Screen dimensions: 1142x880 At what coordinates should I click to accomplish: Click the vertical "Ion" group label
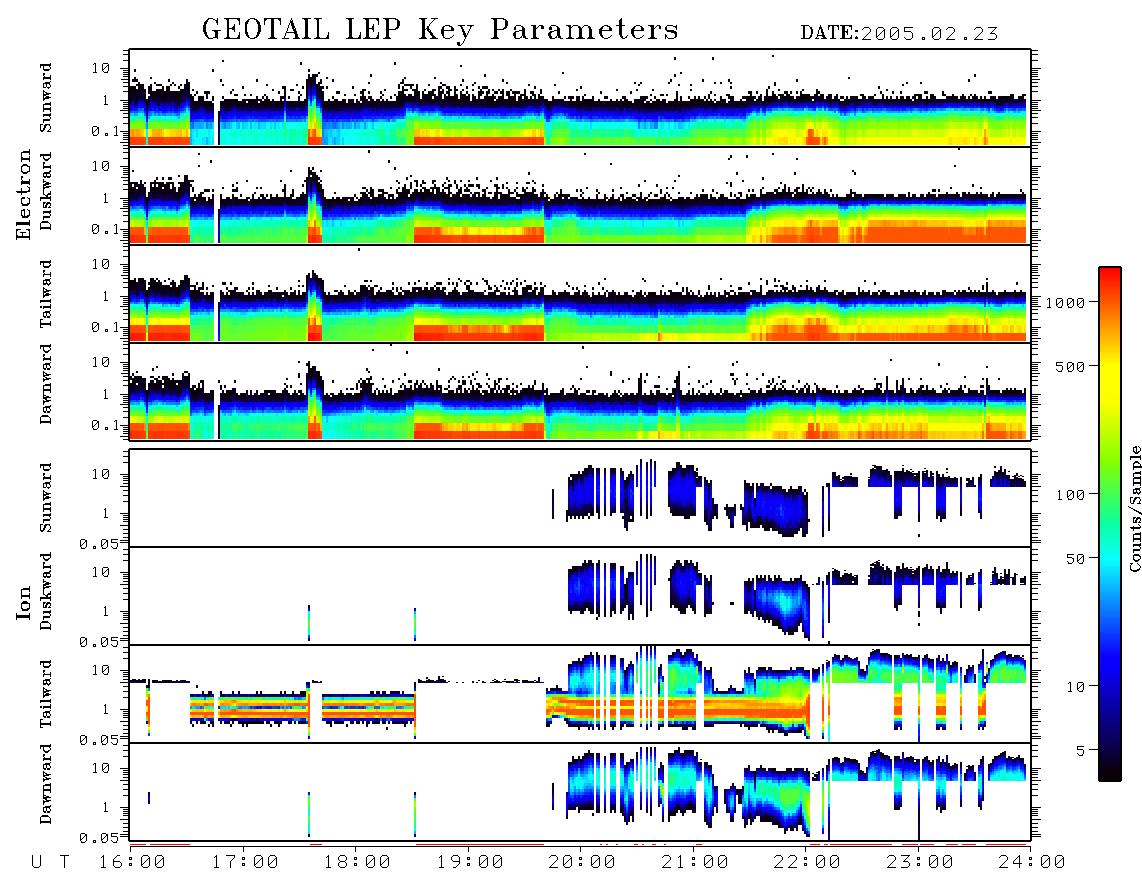tap(24, 603)
